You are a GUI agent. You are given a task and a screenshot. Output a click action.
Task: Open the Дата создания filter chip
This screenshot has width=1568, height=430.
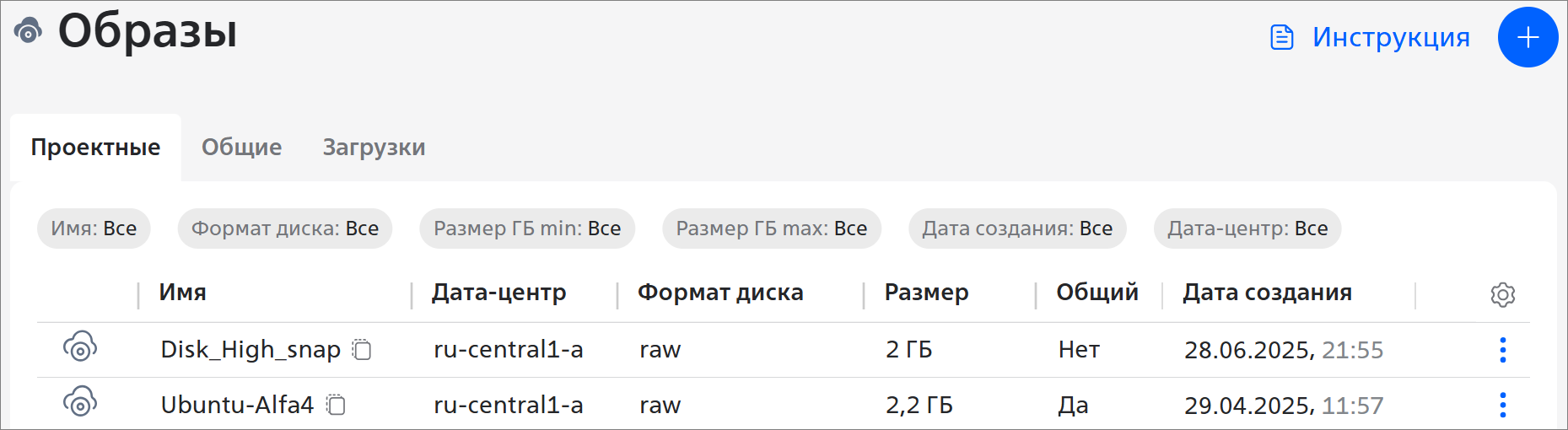[1017, 228]
